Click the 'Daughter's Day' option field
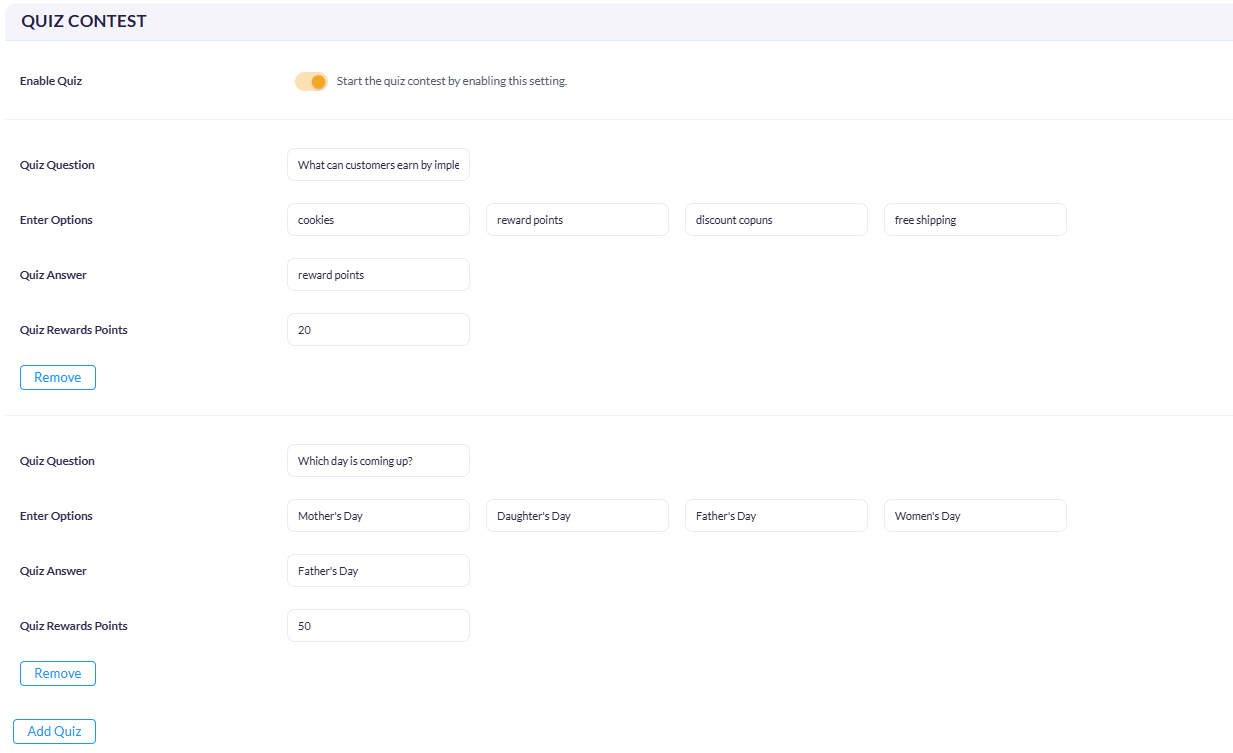The width and height of the screenshot is (1233, 753). pyautogui.click(x=577, y=516)
